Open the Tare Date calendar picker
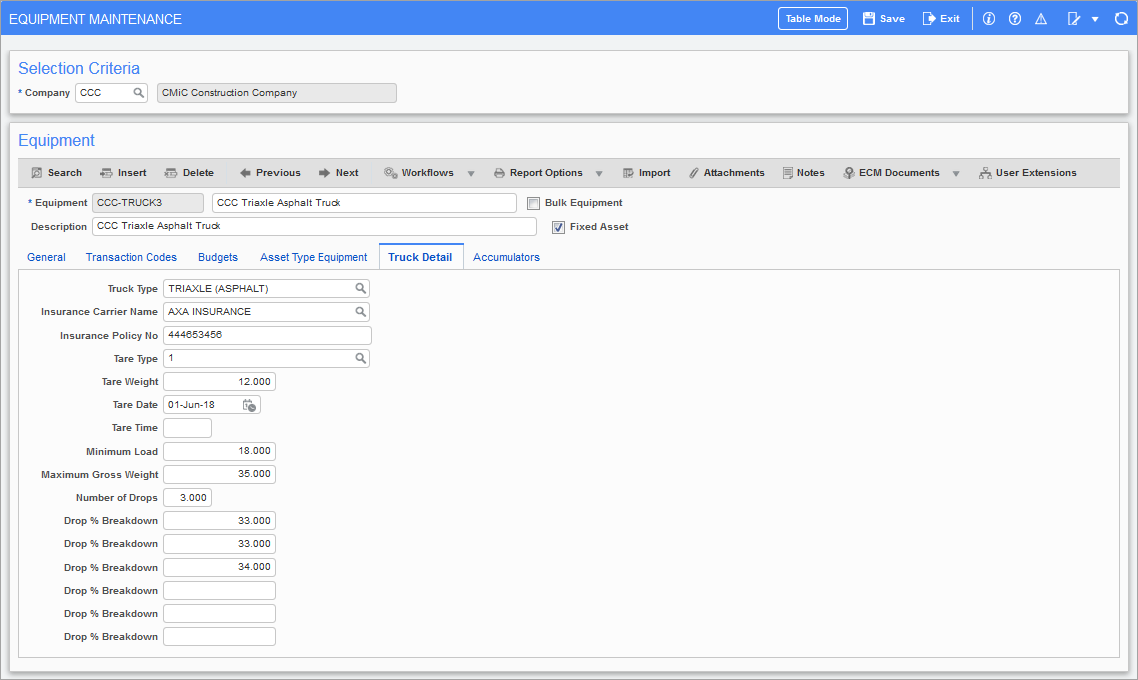1138x680 pixels. pos(249,405)
